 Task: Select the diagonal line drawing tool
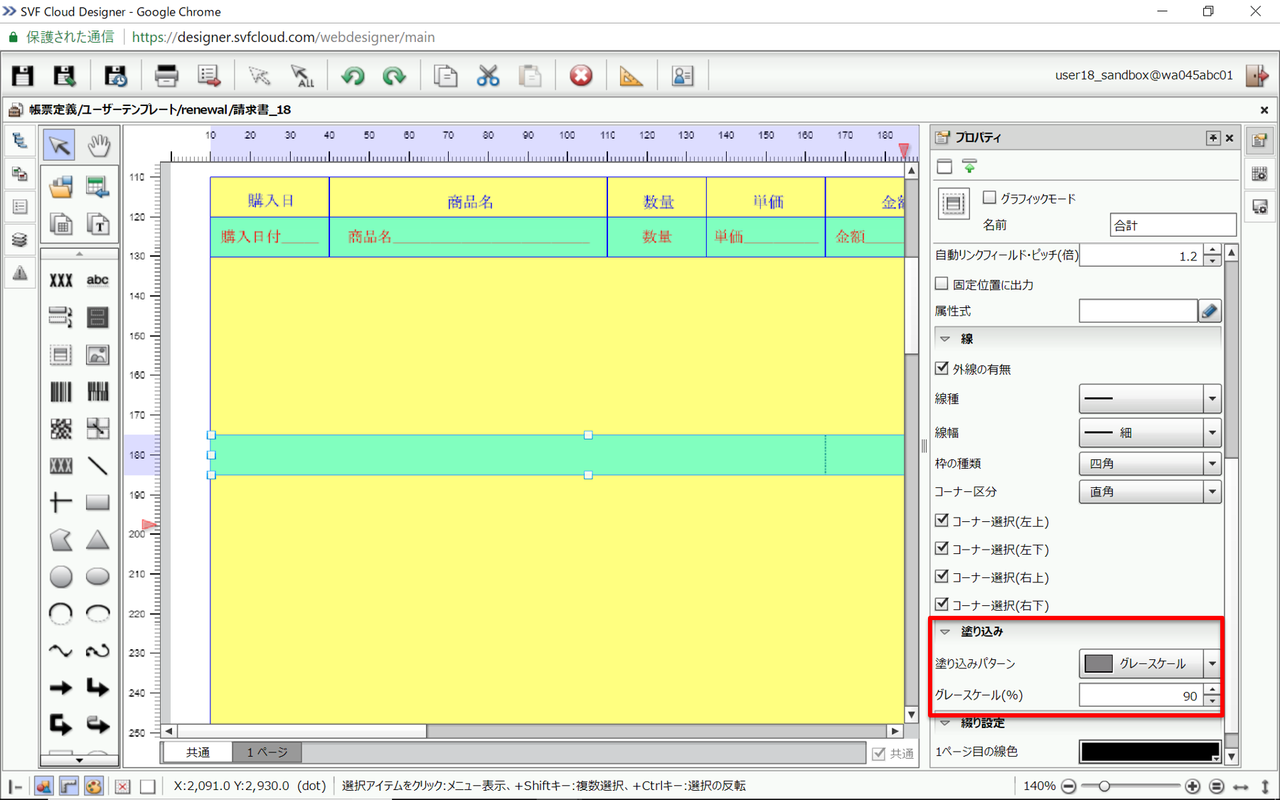[97, 465]
